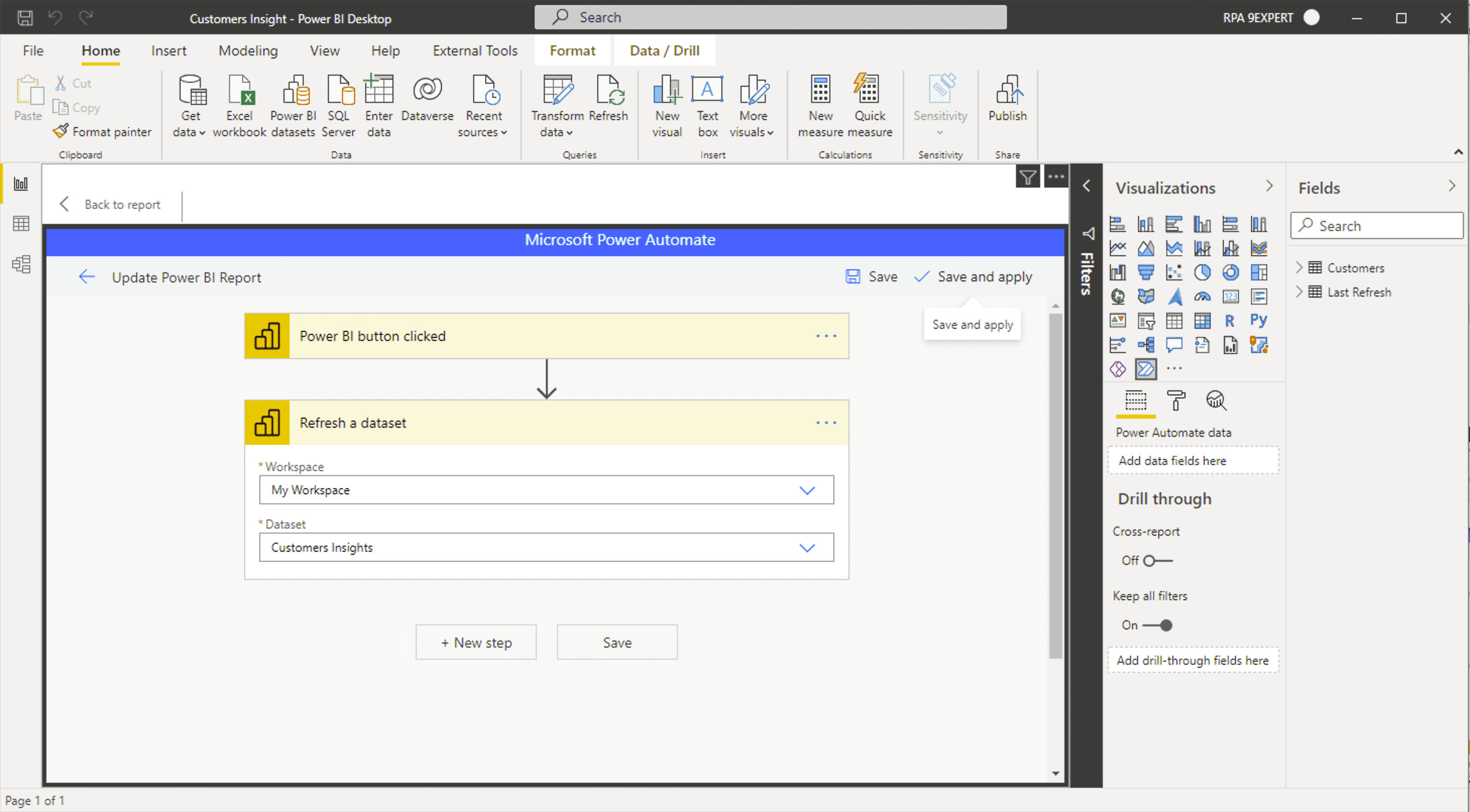
Task: Open the Dataset dropdown for Customers Insights
Action: [x=808, y=547]
